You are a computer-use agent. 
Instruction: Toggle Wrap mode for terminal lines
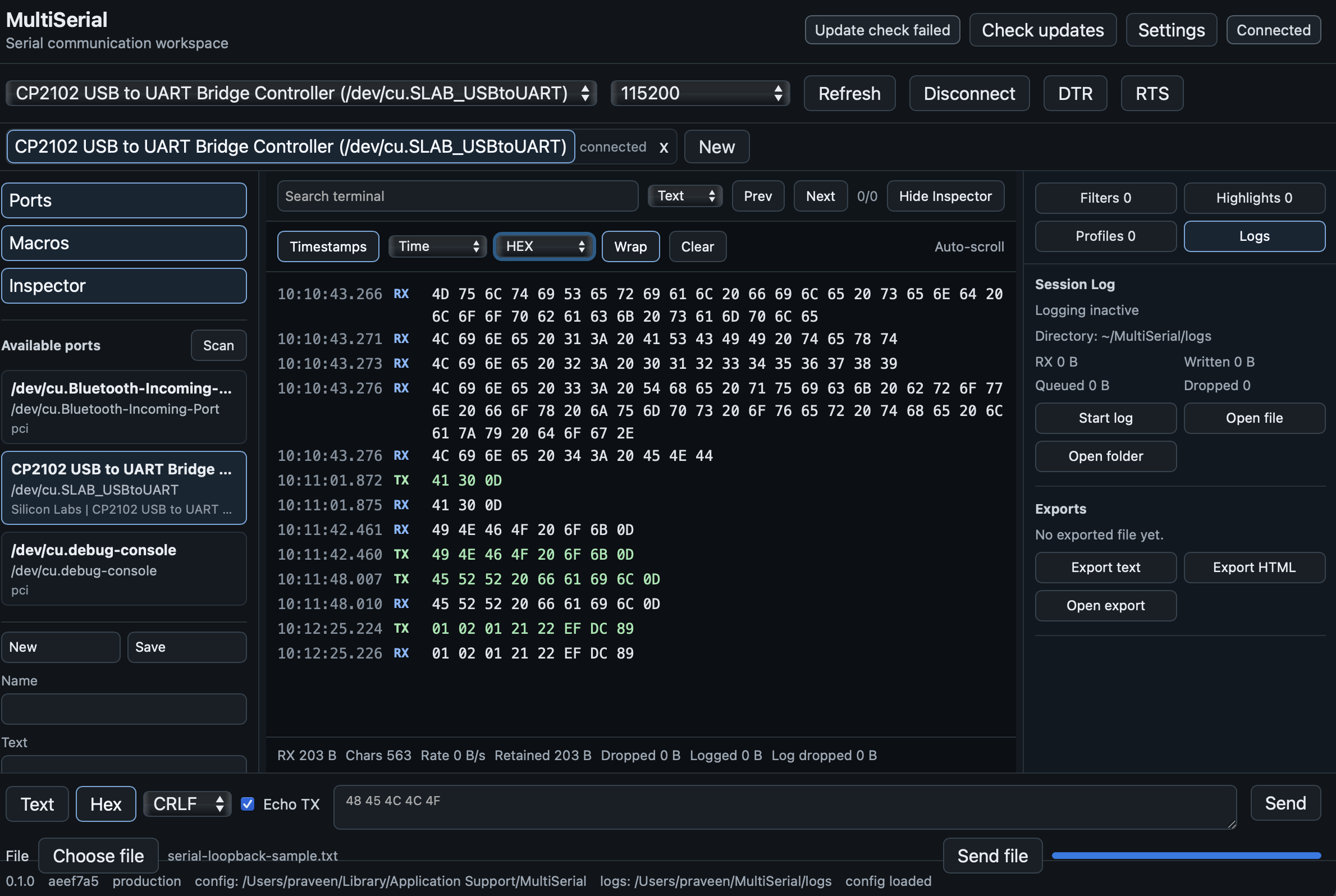tap(630, 246)
